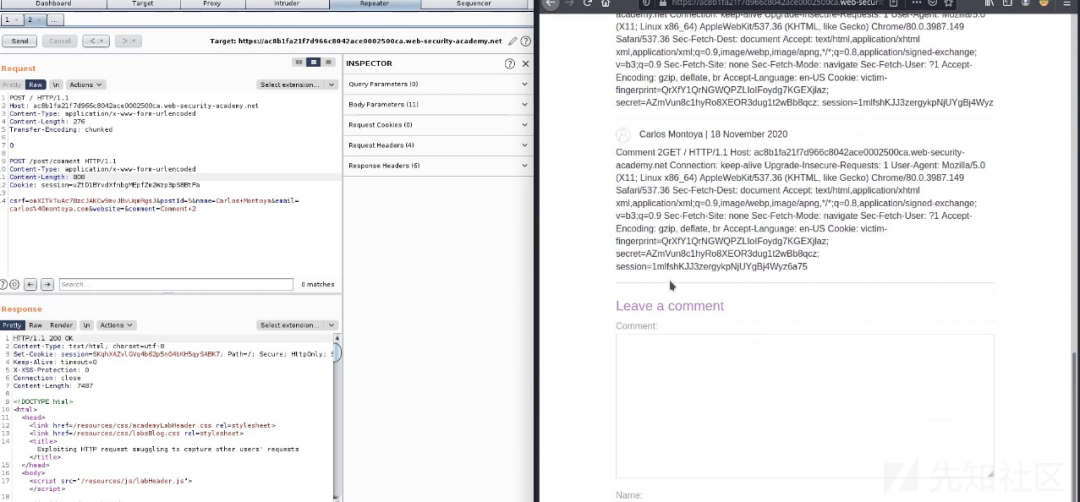Close the Inspector panel
The height and width of the screenshot is (502, 1080).
(526, 63)
